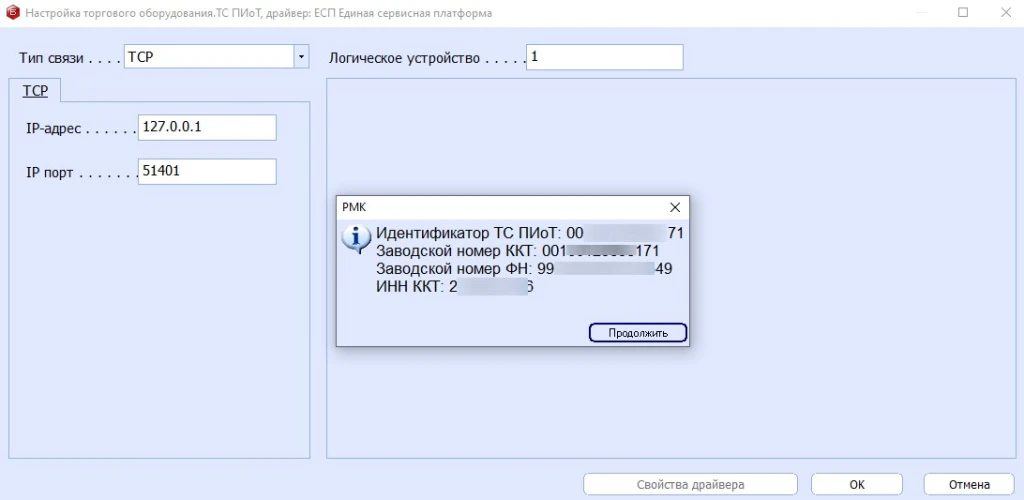Click the Идентификатор ТС ПИоТ text line
Image resolution: width=1024 pixels, height=500 pixels.
tap(529, 233)
